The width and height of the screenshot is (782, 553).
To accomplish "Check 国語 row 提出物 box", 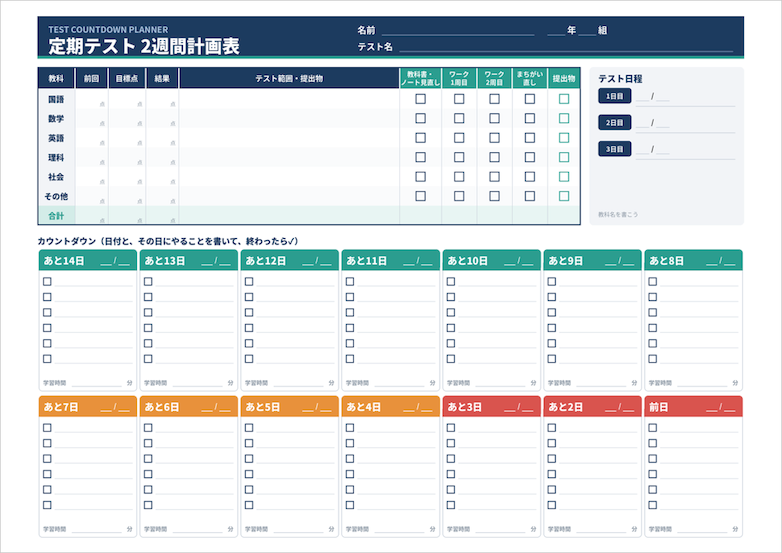I will [x=564, y=99].
